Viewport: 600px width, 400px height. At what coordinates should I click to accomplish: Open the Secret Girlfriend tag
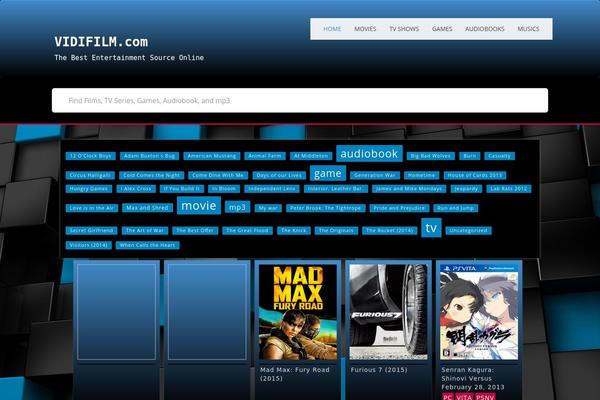[x=91, y=230]
